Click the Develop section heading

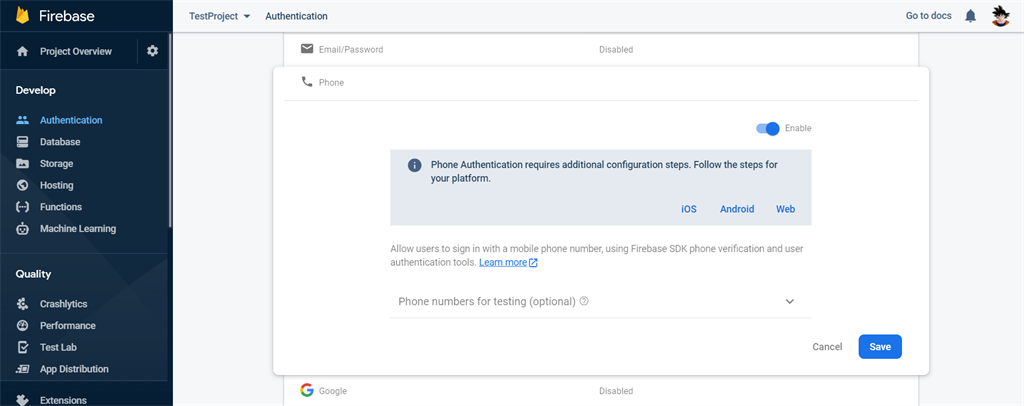click(36, 90)
